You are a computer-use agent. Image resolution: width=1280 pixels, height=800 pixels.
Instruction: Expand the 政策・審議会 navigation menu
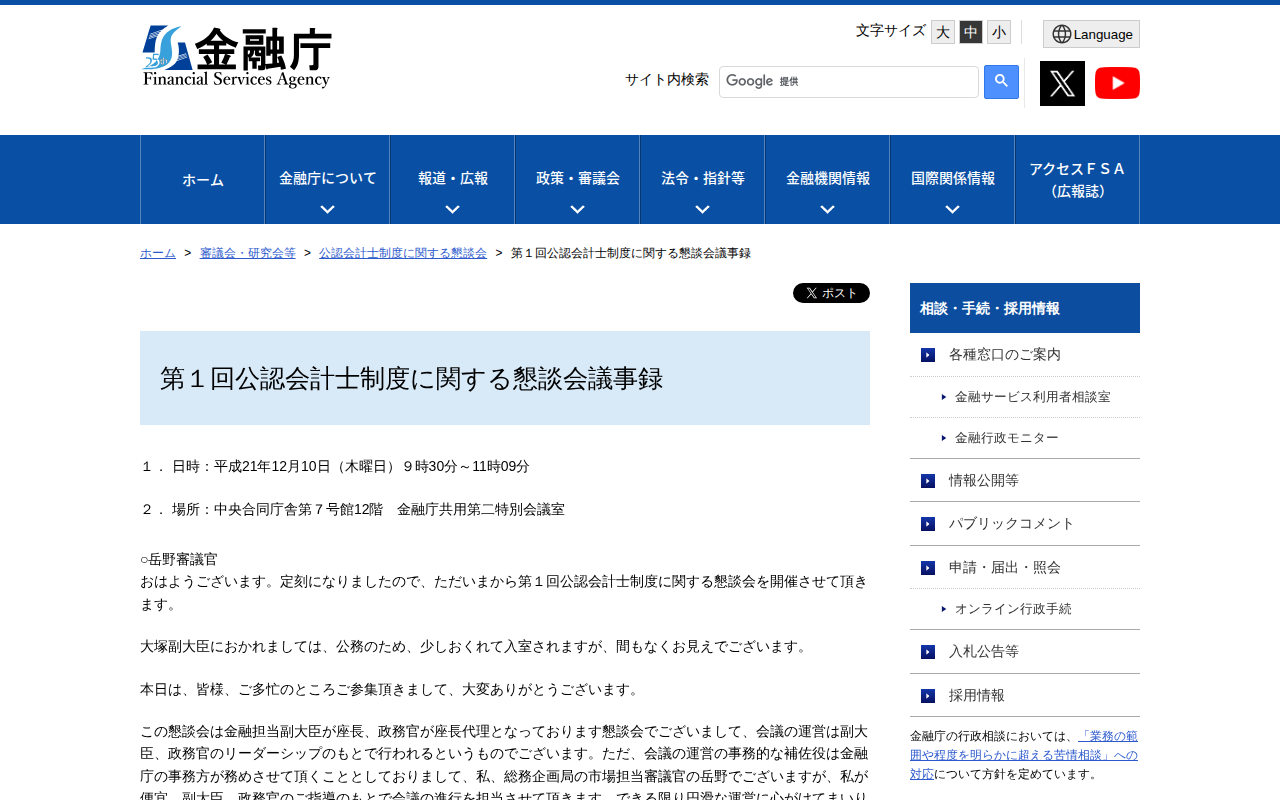point(576,179)
